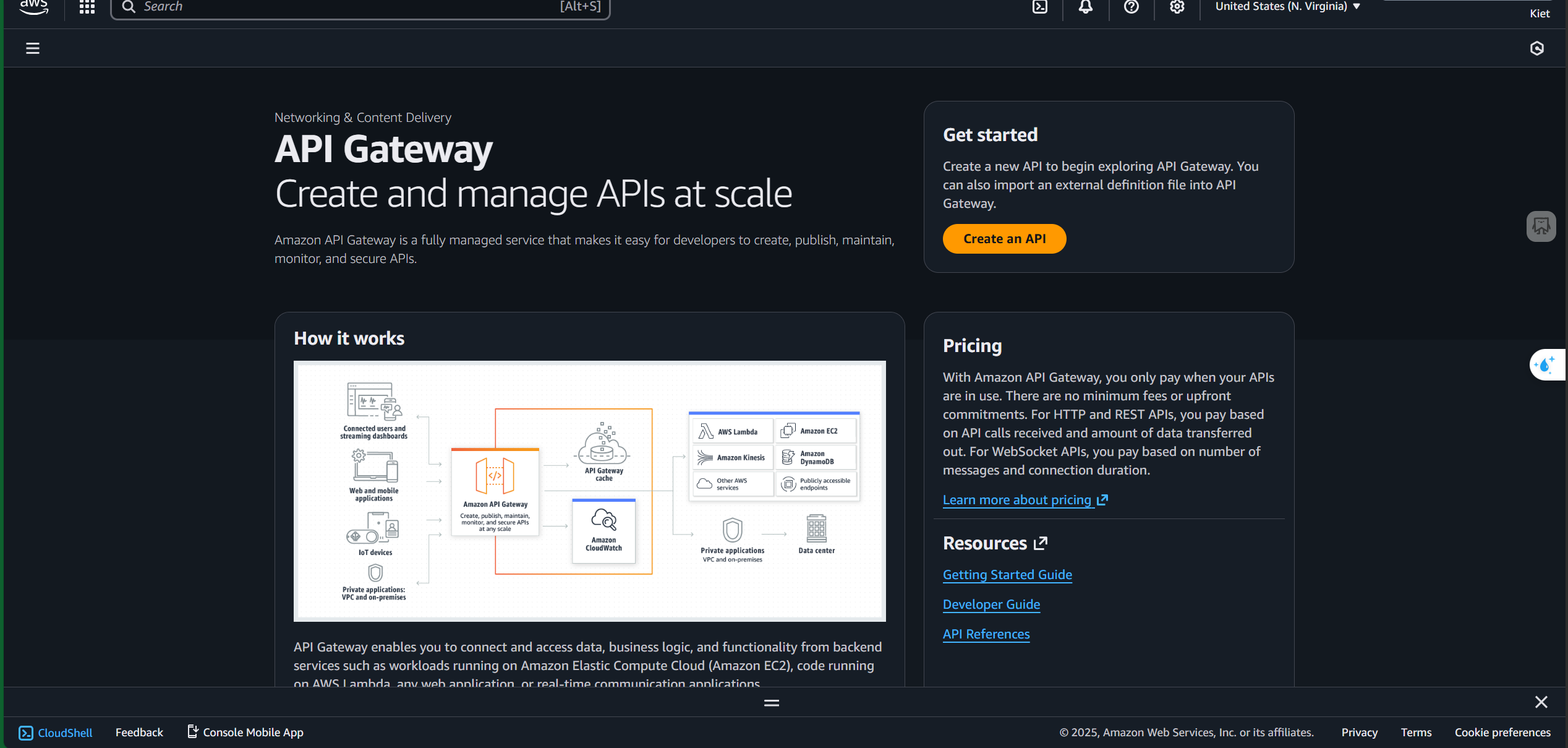Screen dimensions: 1568x748
Task: Open the Kiet account menu
Action: point(1539,14)
